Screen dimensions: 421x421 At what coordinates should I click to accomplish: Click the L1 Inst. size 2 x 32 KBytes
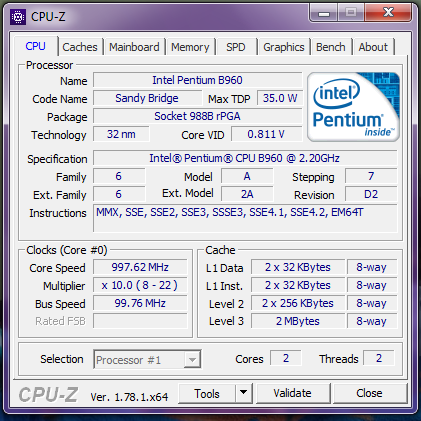(x=298, y=285)
